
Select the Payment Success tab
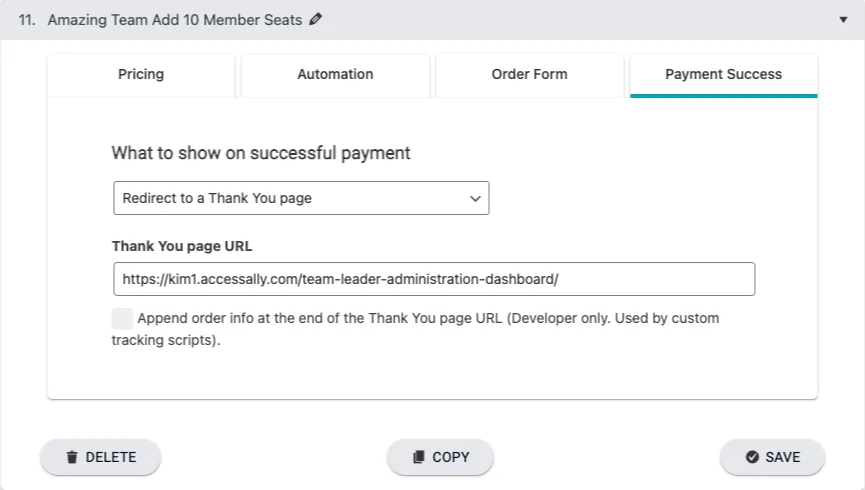click(x=723, y=74)
